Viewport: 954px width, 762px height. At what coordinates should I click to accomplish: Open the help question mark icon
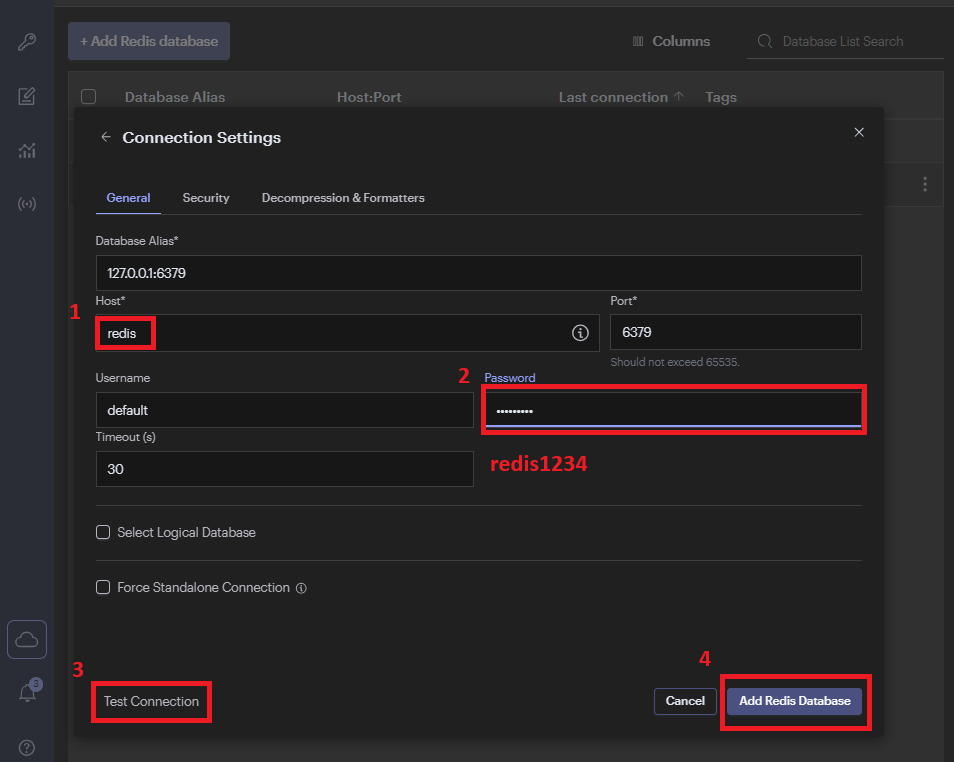point(27,747)
